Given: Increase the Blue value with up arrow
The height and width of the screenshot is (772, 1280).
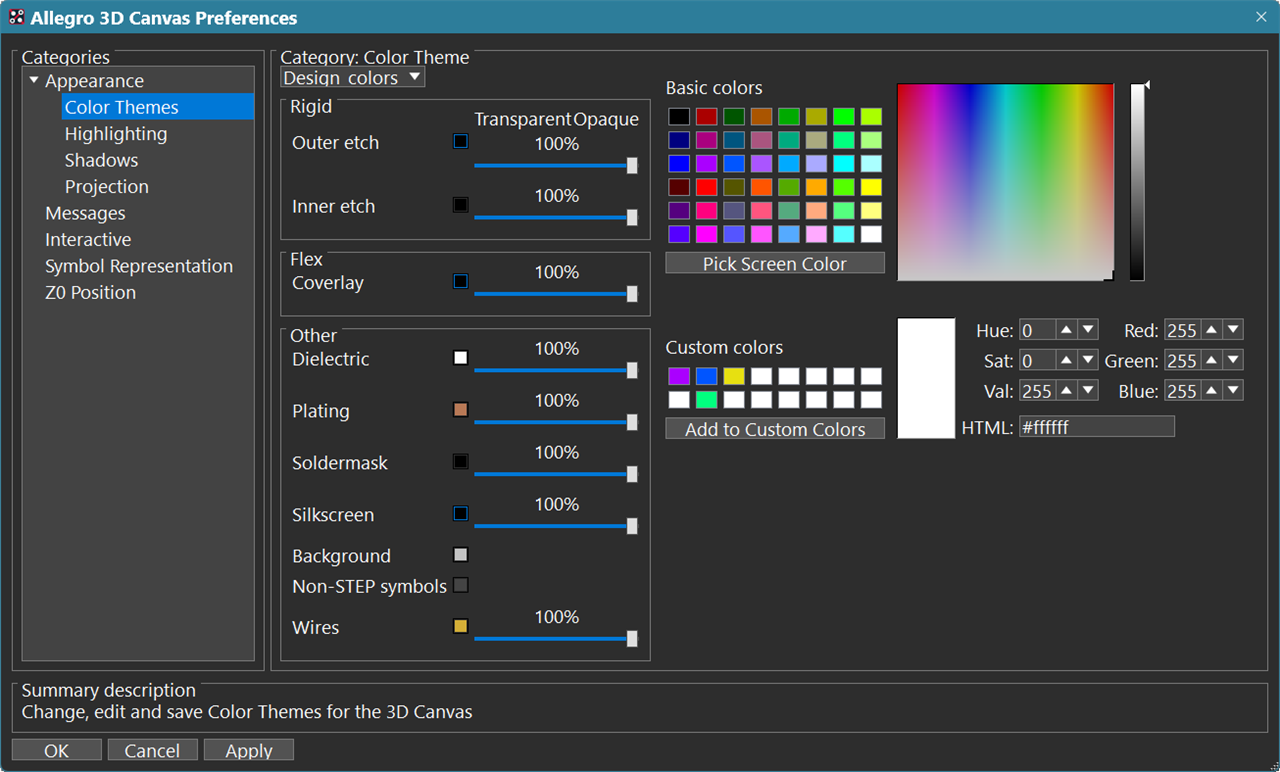Looking at the screenshot, I should pyautogui.click(x=1212, y=390).
